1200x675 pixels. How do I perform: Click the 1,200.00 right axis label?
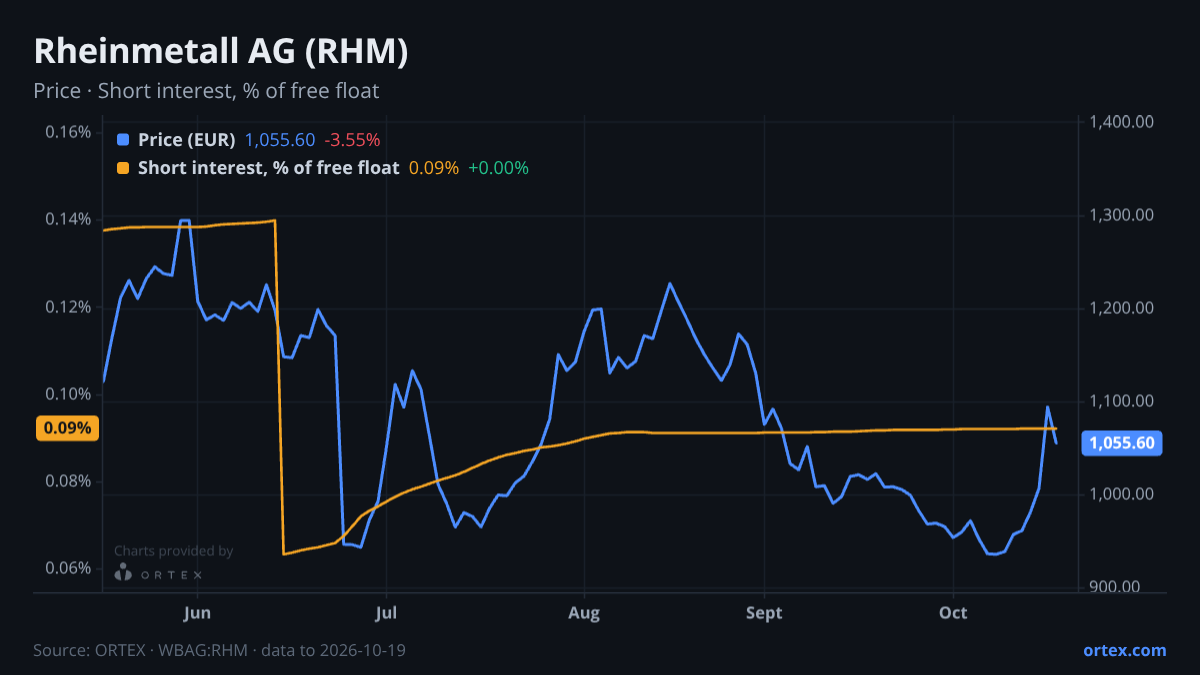[1123, 308]
